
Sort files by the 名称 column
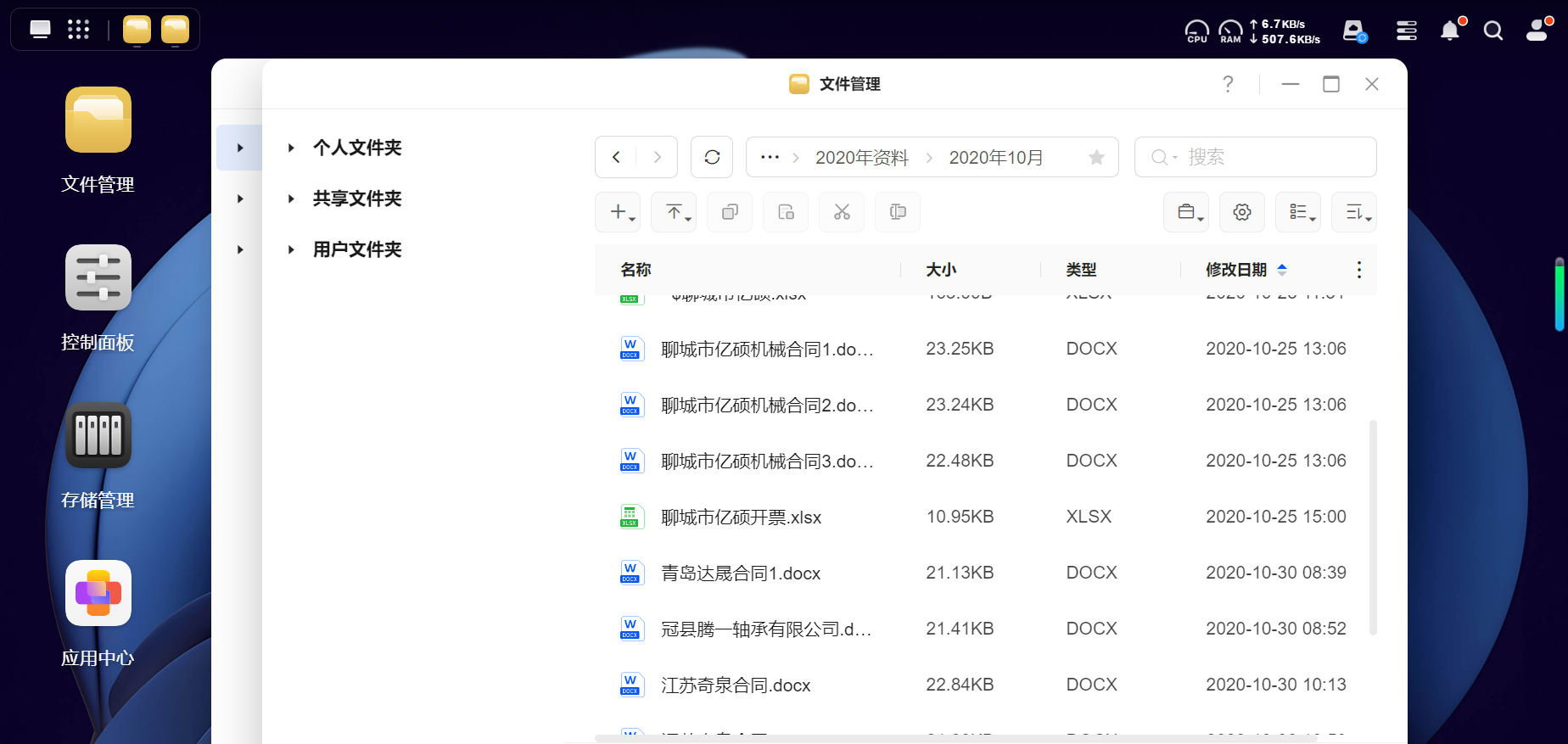(x=636, y=270)
